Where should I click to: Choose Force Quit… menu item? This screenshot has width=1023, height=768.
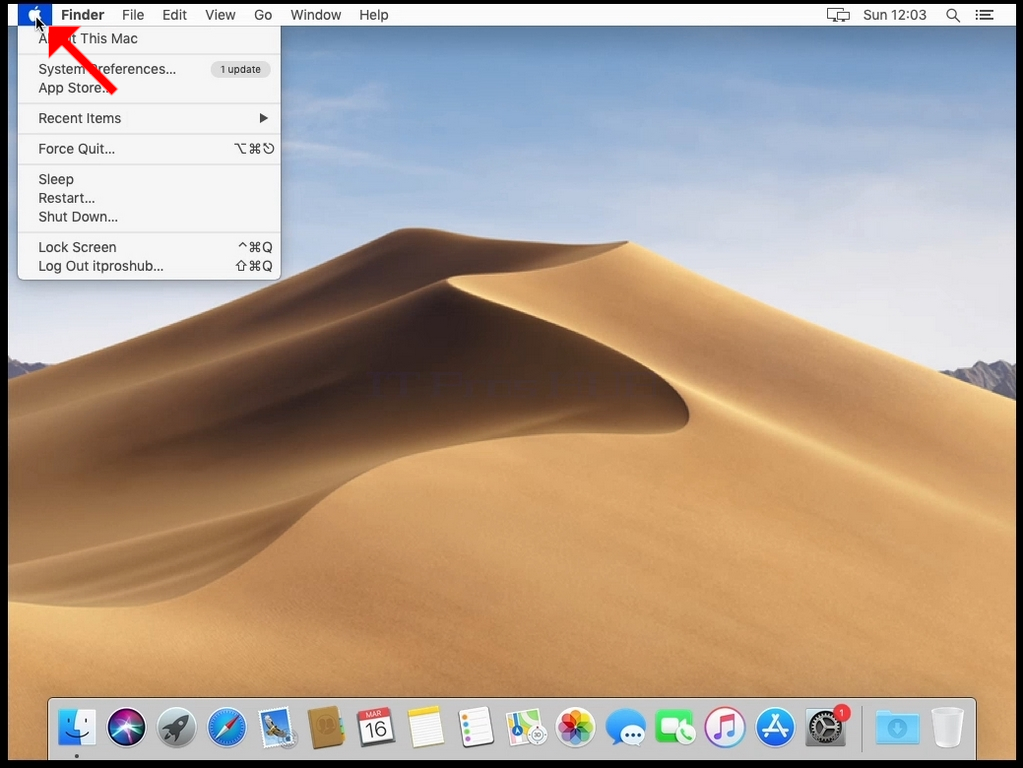pos(149,149)
